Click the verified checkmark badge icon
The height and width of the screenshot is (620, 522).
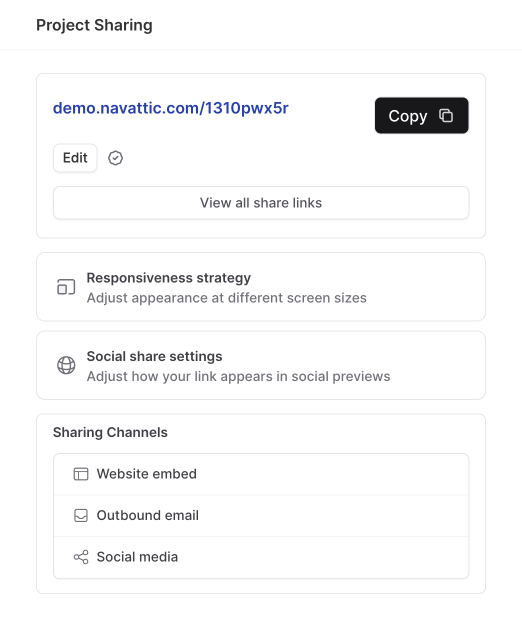pyautogui.click(x=115, y=158)
